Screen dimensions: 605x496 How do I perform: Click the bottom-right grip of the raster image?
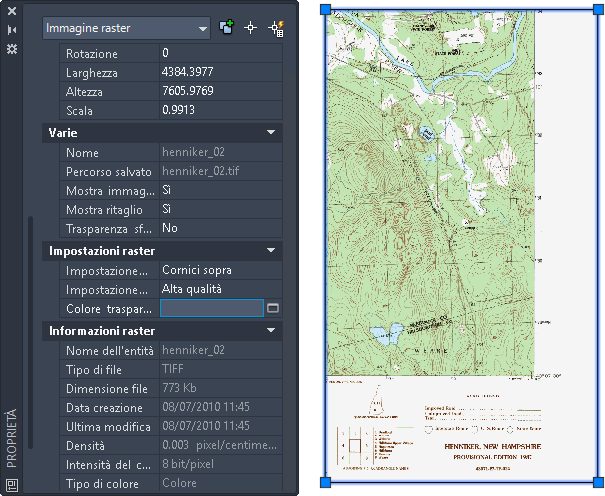click(598, 482)
